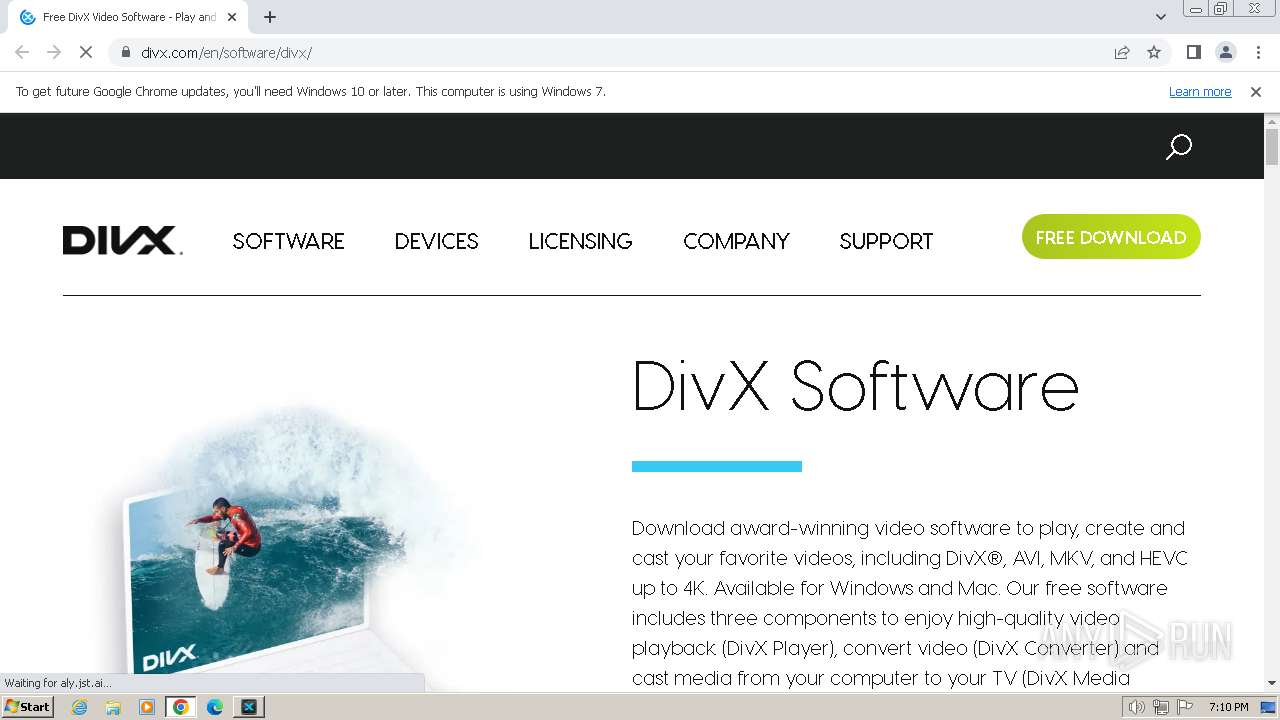Open the Windows Start menu
Screen dimensions: 1280x720
click(x=28, y=707)
